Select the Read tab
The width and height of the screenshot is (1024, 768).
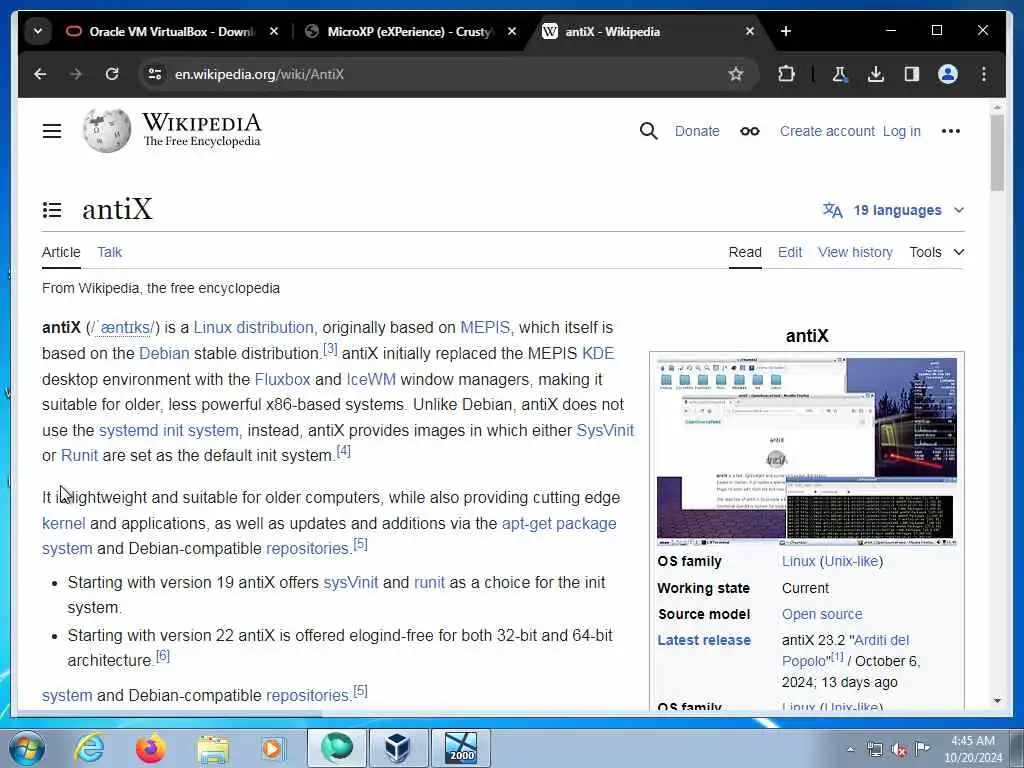tap(745, 252)
